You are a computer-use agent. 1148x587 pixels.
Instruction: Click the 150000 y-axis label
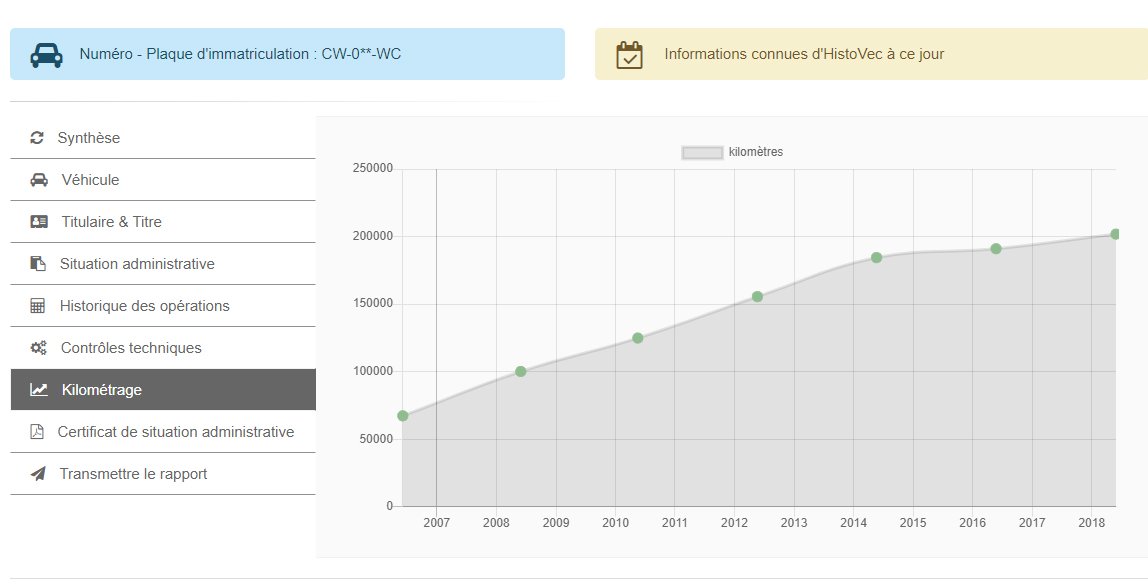coord(373,304)
